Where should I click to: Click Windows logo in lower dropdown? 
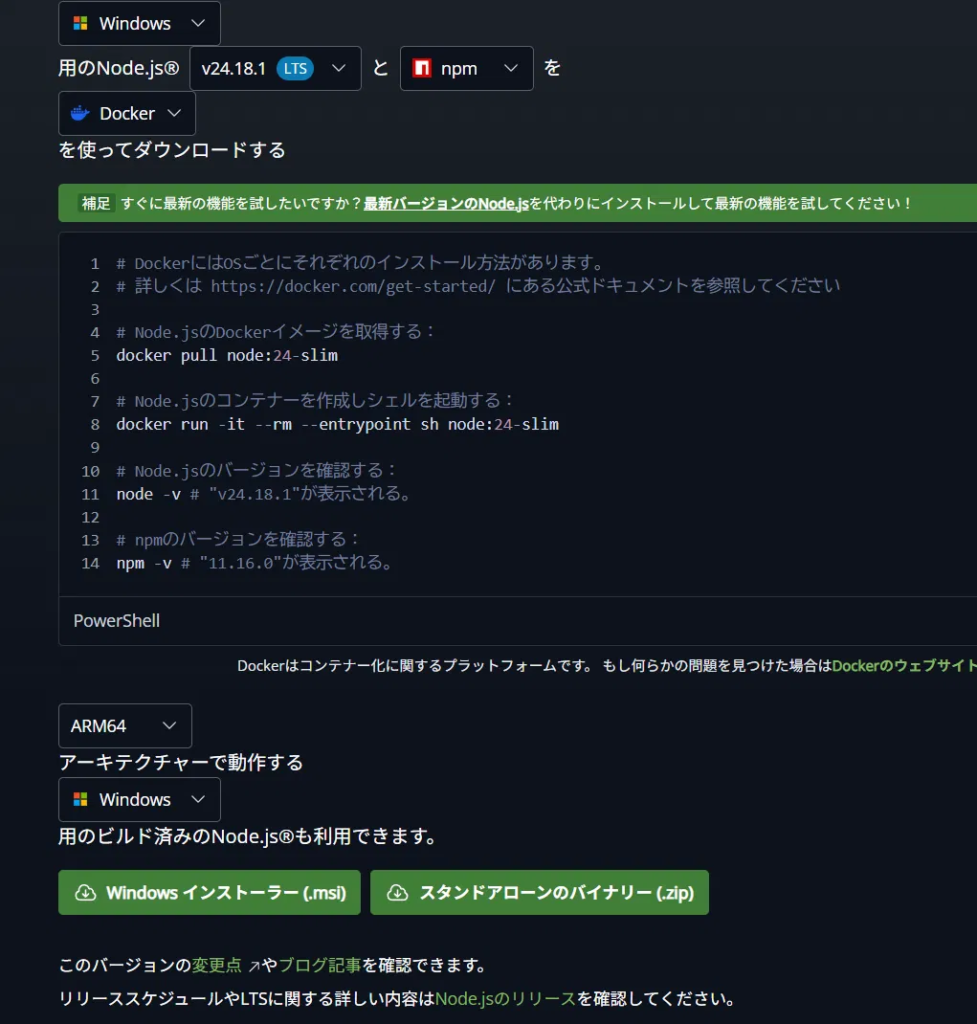80,799
